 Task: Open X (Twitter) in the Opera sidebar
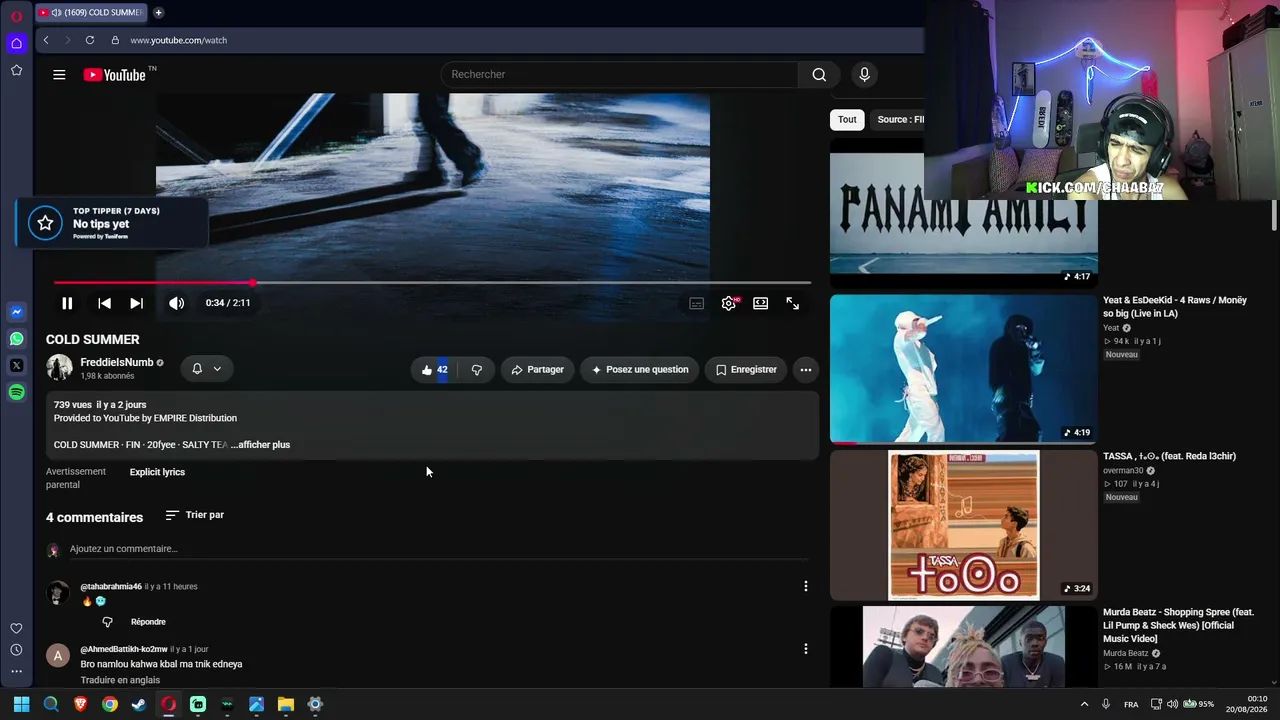(16, 366)
